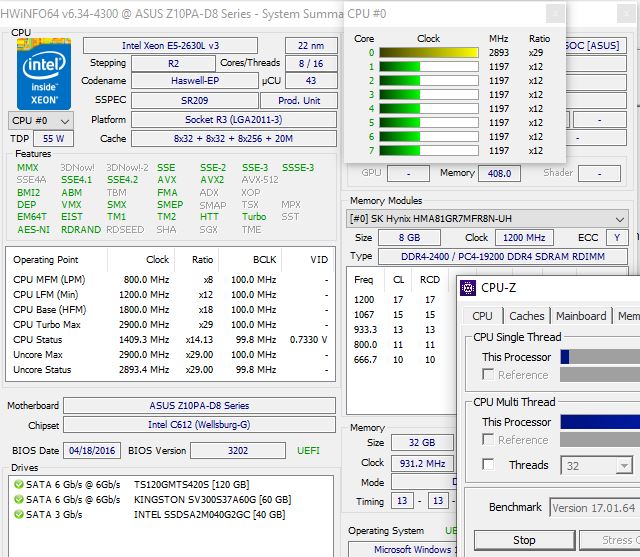Click green status icon for KINGSTON SV300S37A60G drive

coord(18,499)
